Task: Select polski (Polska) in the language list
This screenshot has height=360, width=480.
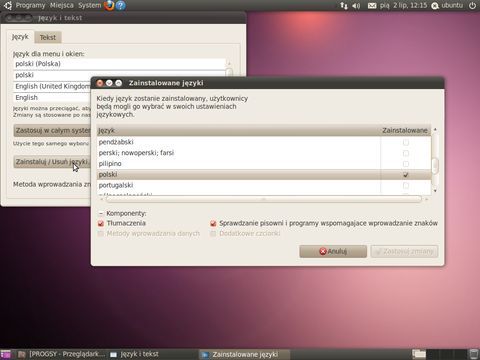Action: 120,64
